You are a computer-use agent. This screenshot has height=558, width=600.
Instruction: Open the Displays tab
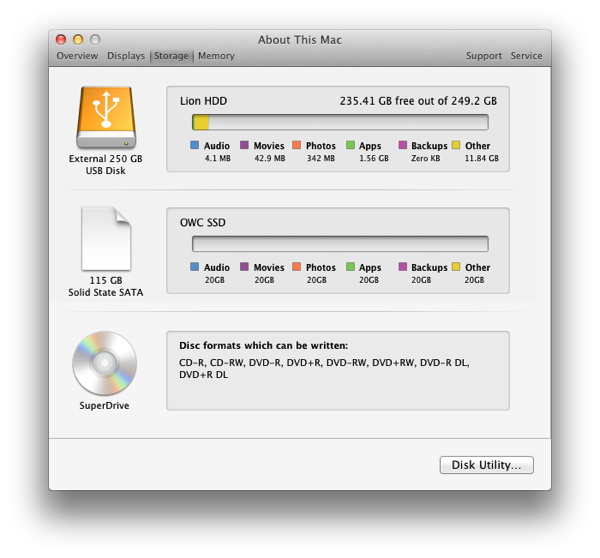pyautogui.click(x=126, y=56)
